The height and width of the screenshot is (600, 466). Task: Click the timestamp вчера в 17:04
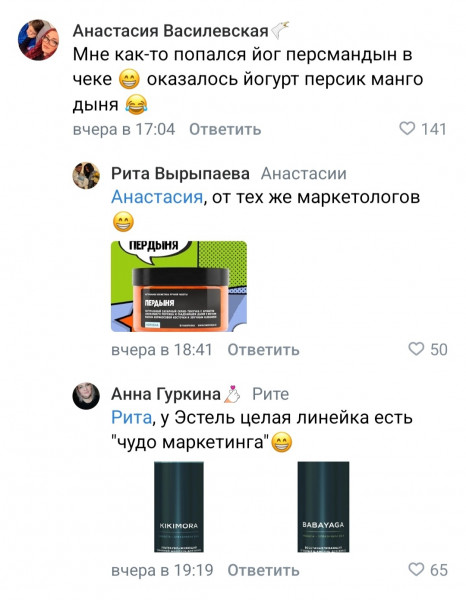124,129
